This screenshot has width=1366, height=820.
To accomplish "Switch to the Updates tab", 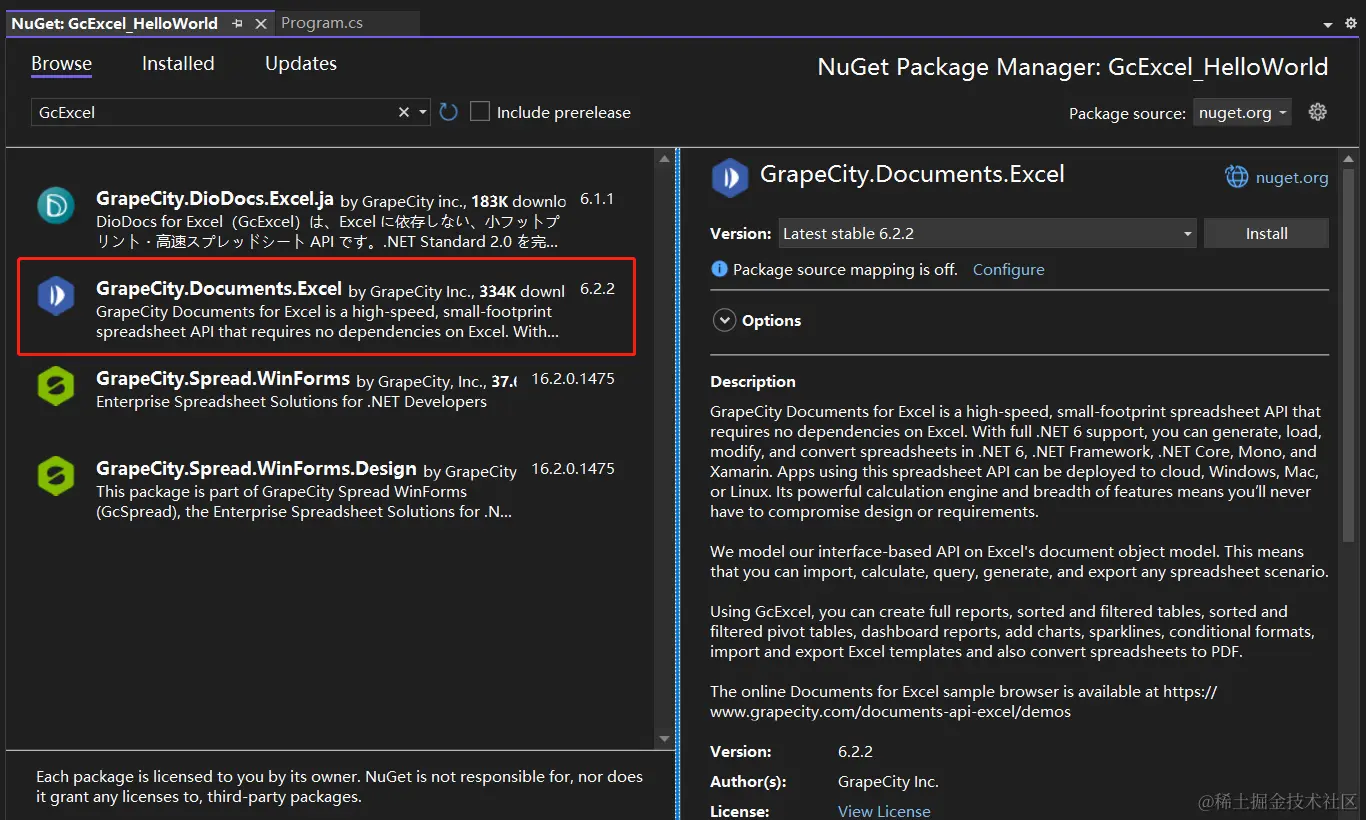I will tap(301, 63).
